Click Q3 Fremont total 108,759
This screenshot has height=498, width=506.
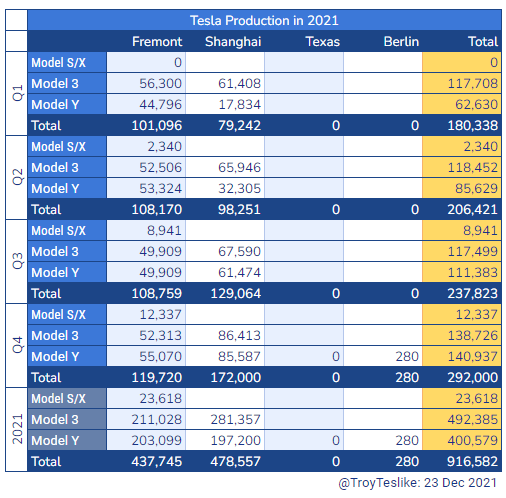pos(146,293)
